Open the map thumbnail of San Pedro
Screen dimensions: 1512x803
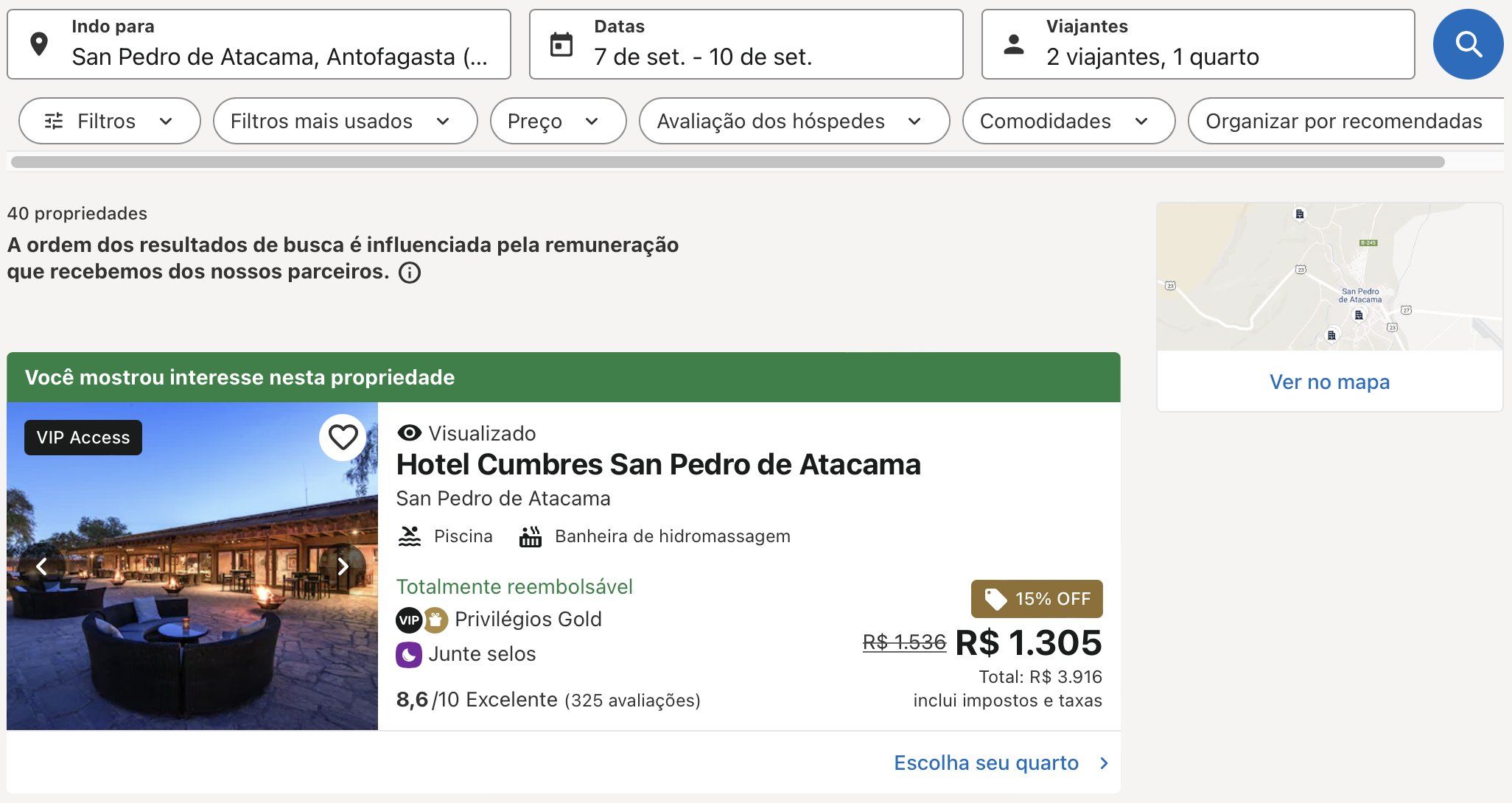click(1329, 277)
